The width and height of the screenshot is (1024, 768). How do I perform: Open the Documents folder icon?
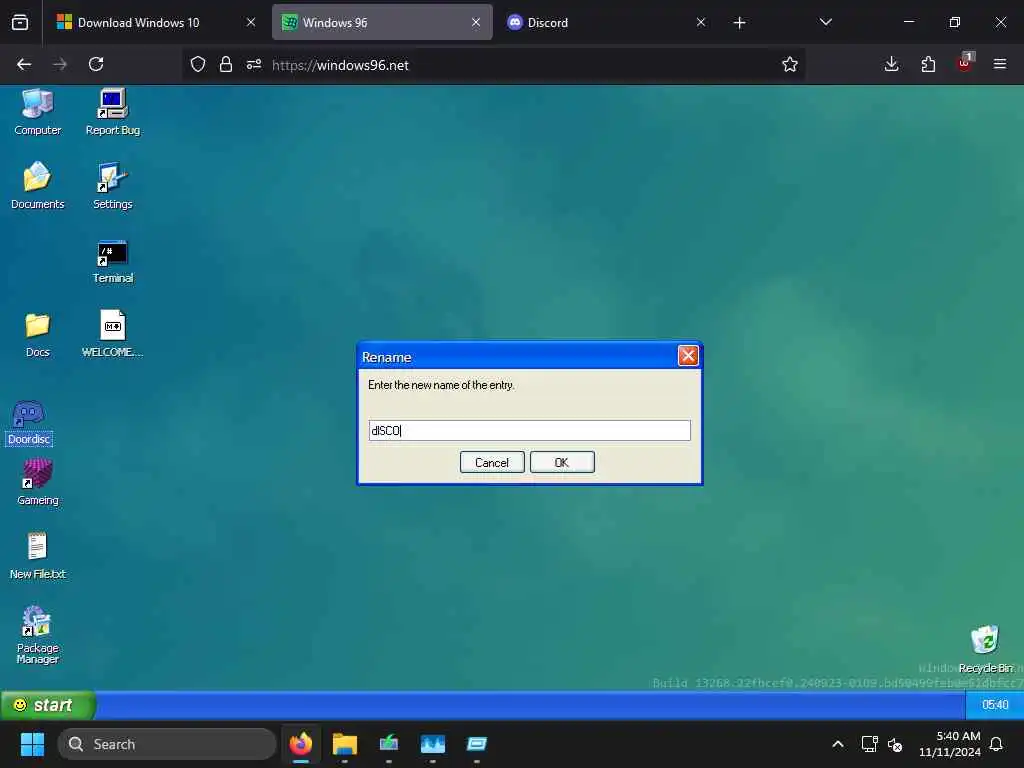click(37, 185)
